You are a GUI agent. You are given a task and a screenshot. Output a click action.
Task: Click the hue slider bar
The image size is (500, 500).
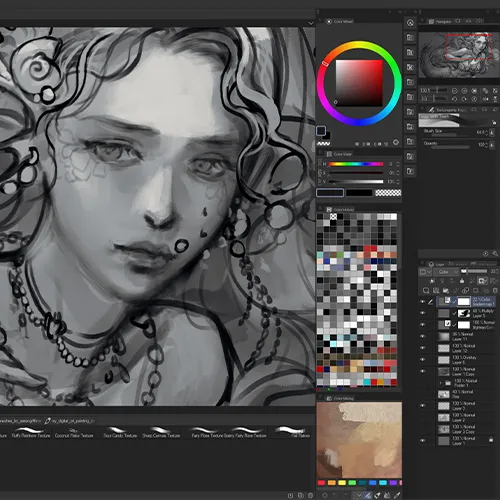click(356, 164)
